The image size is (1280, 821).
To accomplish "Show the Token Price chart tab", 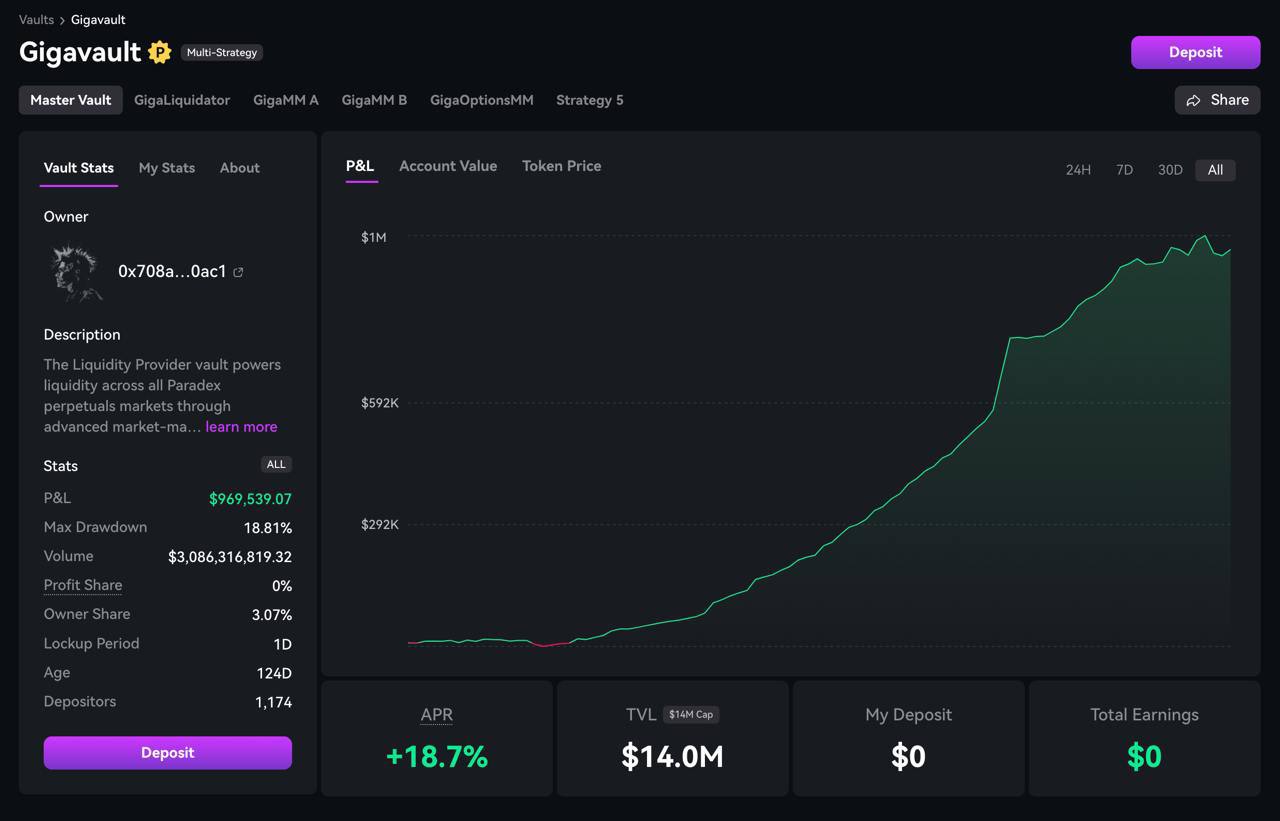I will click(562, 166).
